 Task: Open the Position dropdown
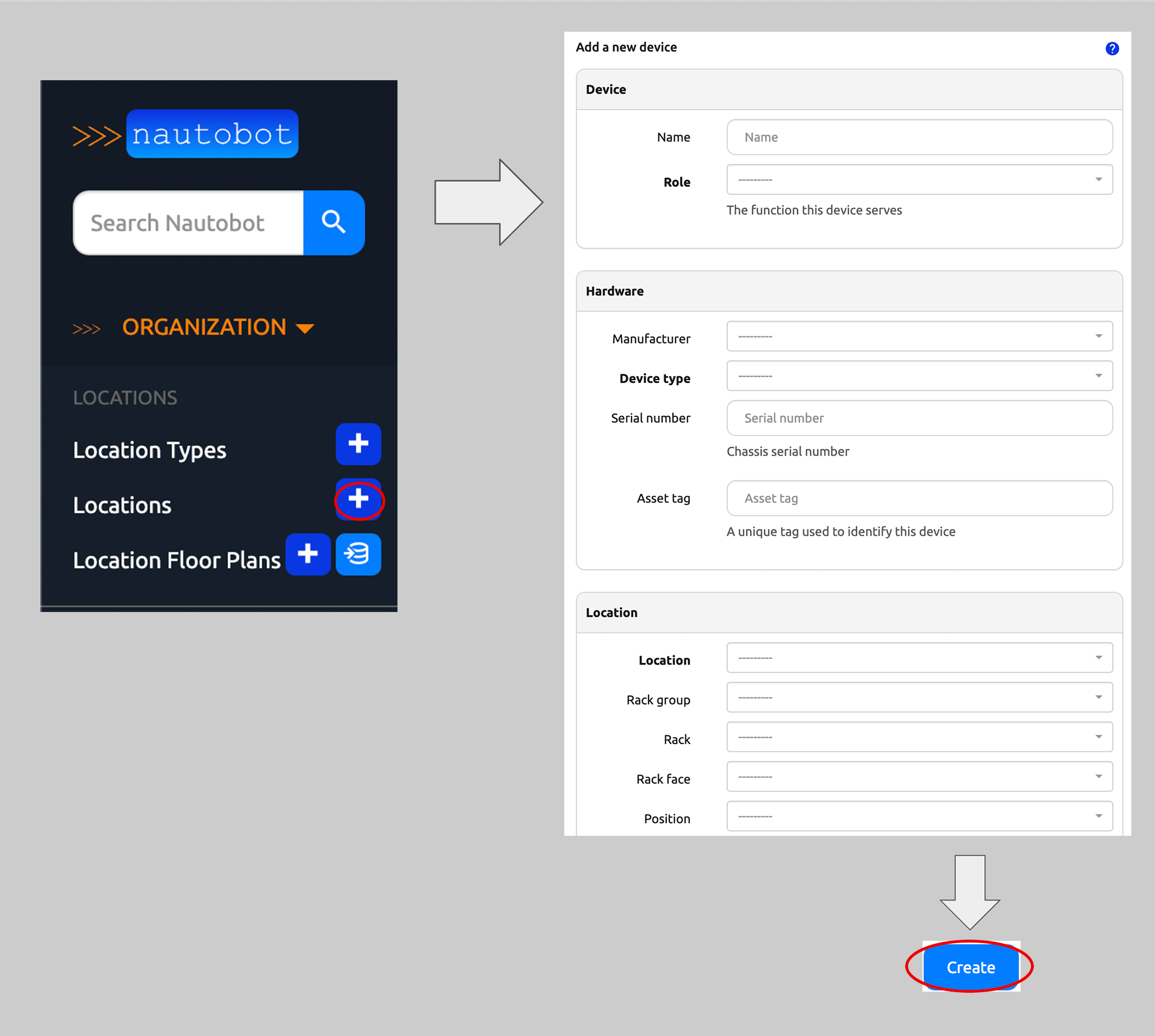(x=919, y=816)
